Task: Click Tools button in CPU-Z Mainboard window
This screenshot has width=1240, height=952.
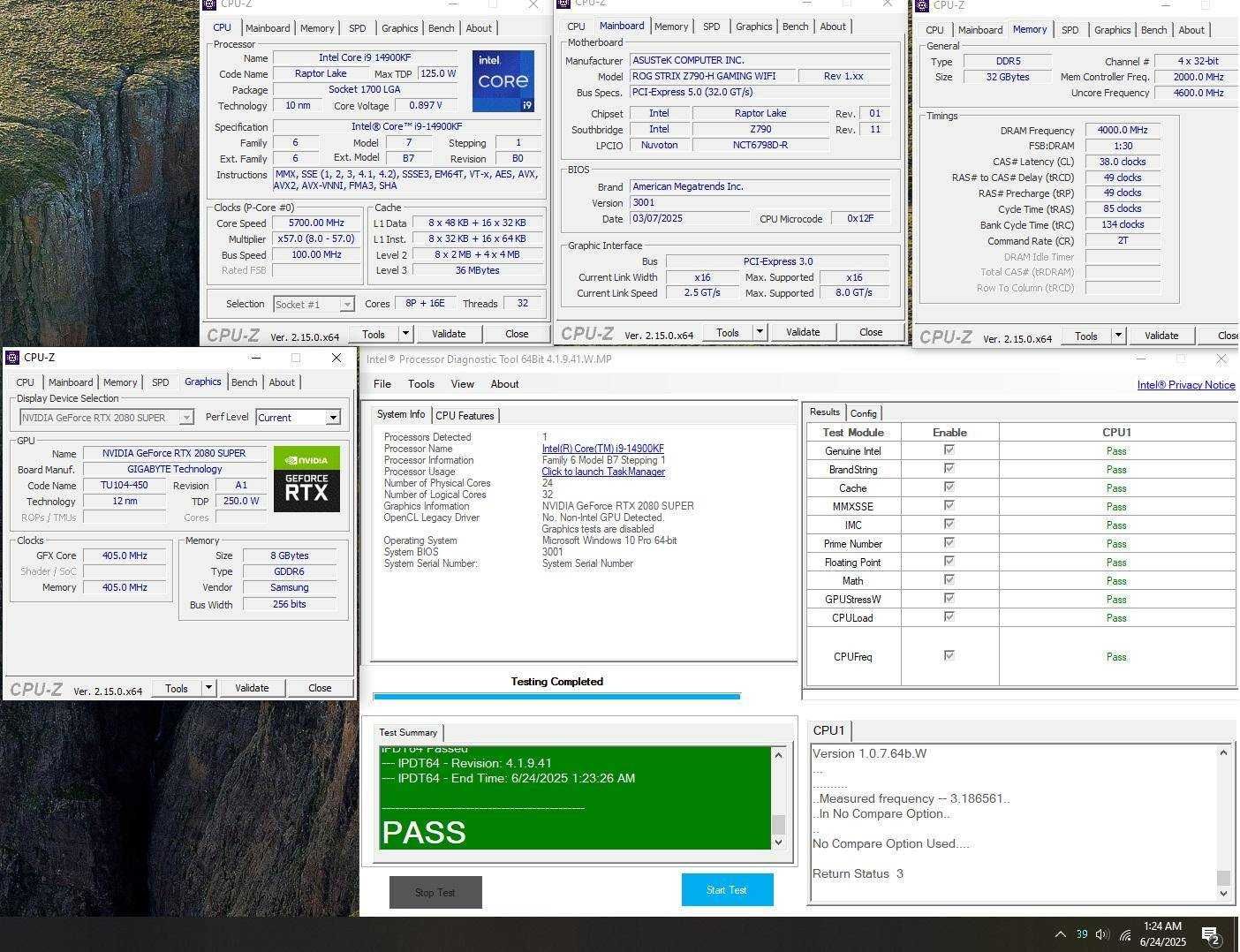Action: 728,333
